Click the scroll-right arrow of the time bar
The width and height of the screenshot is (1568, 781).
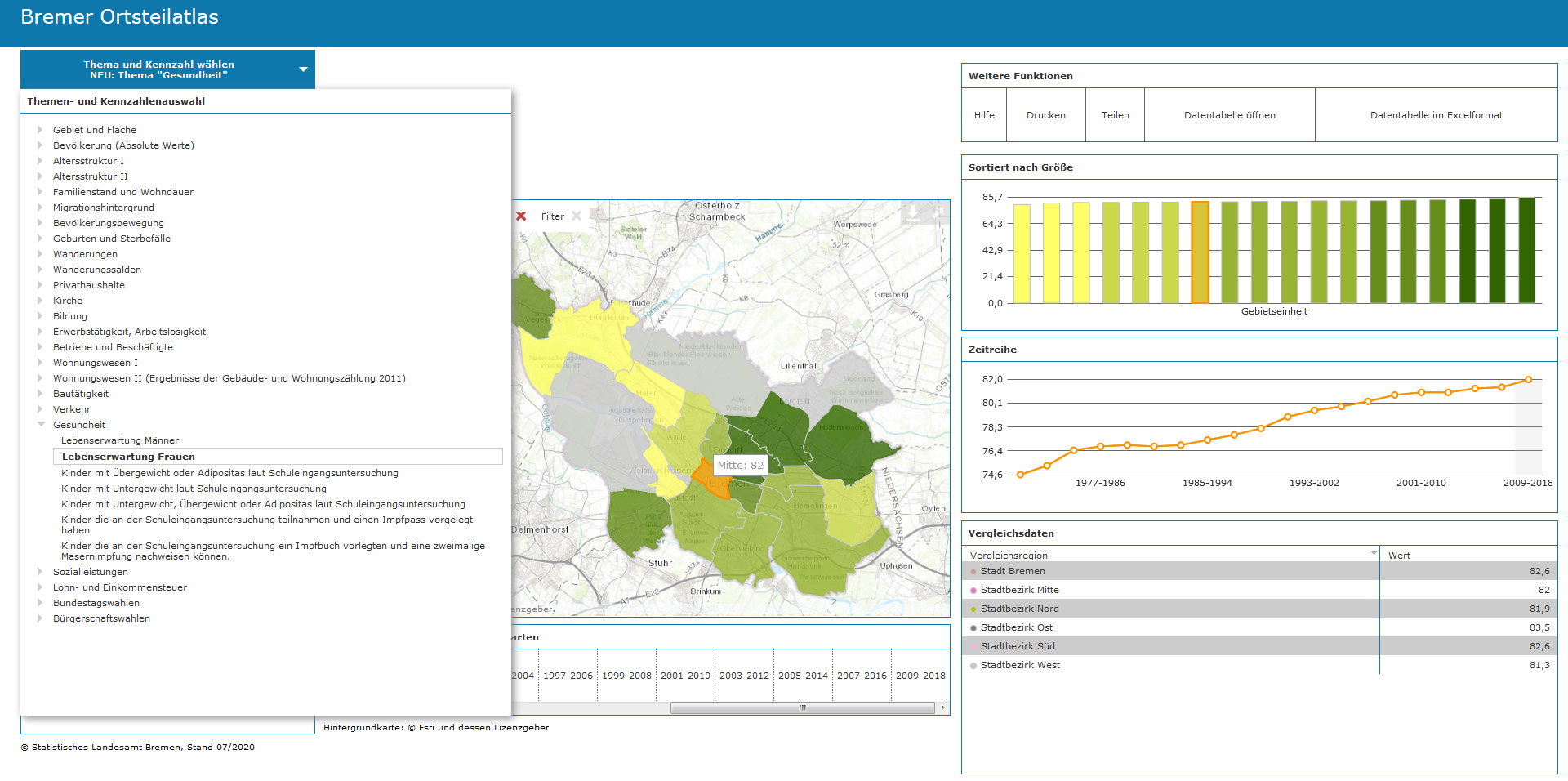tap(942, 708)
